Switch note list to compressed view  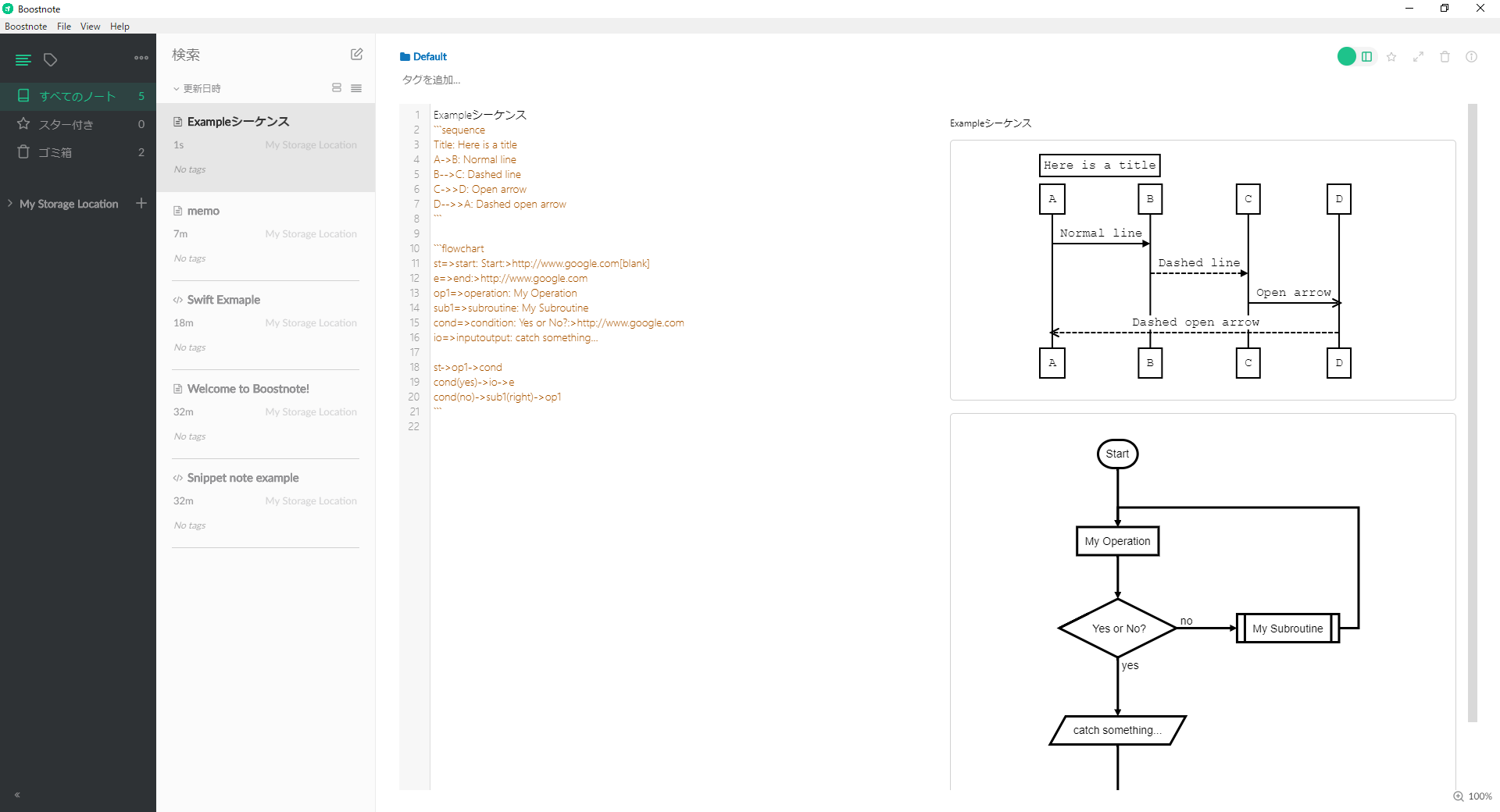point(356,88)
